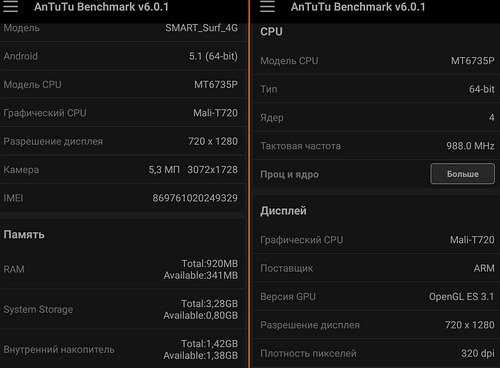Select Версия GPU OpenGL ES 3.1 value
500x368 pixels.
click(462, 297)
